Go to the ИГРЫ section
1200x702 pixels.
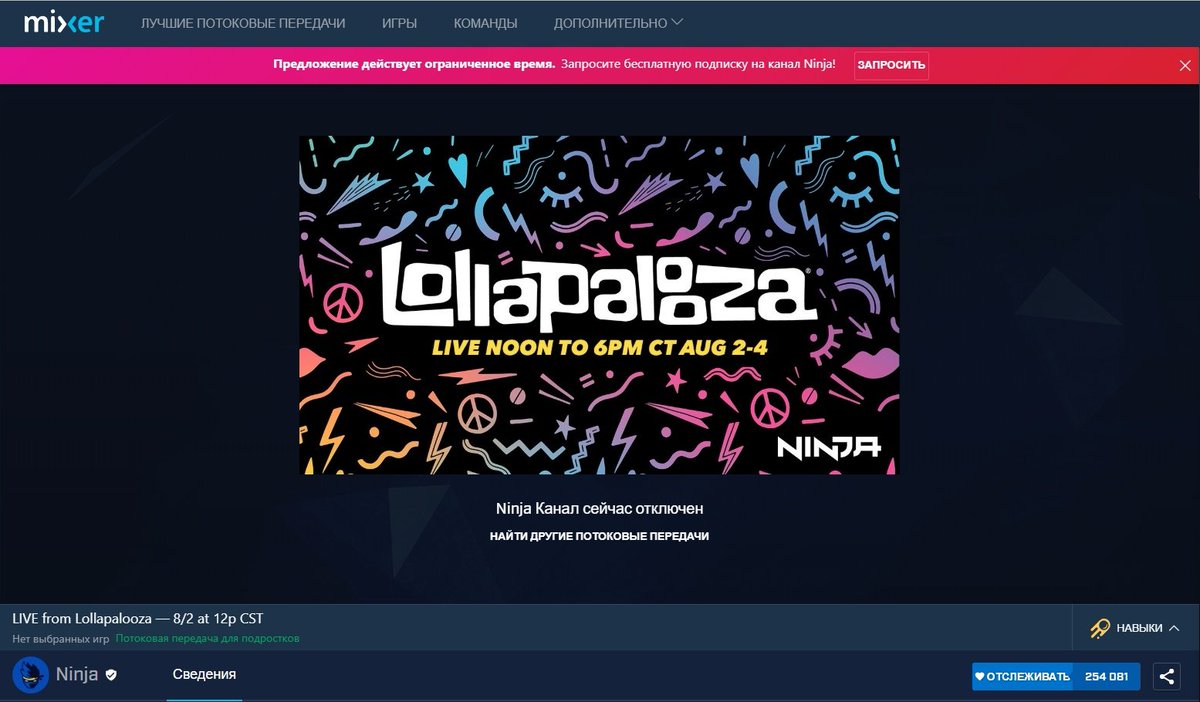[x=399, y=23]
